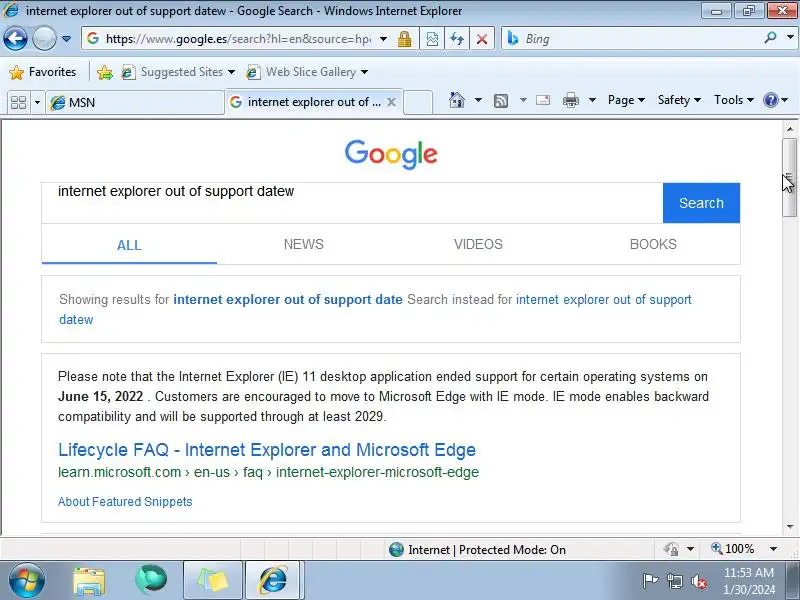Viewport: 800px width, 600px height.
Task: Click the corrected query 'internet explorer out of support date'
Action: pyautogui.click(x=288, y=299)
